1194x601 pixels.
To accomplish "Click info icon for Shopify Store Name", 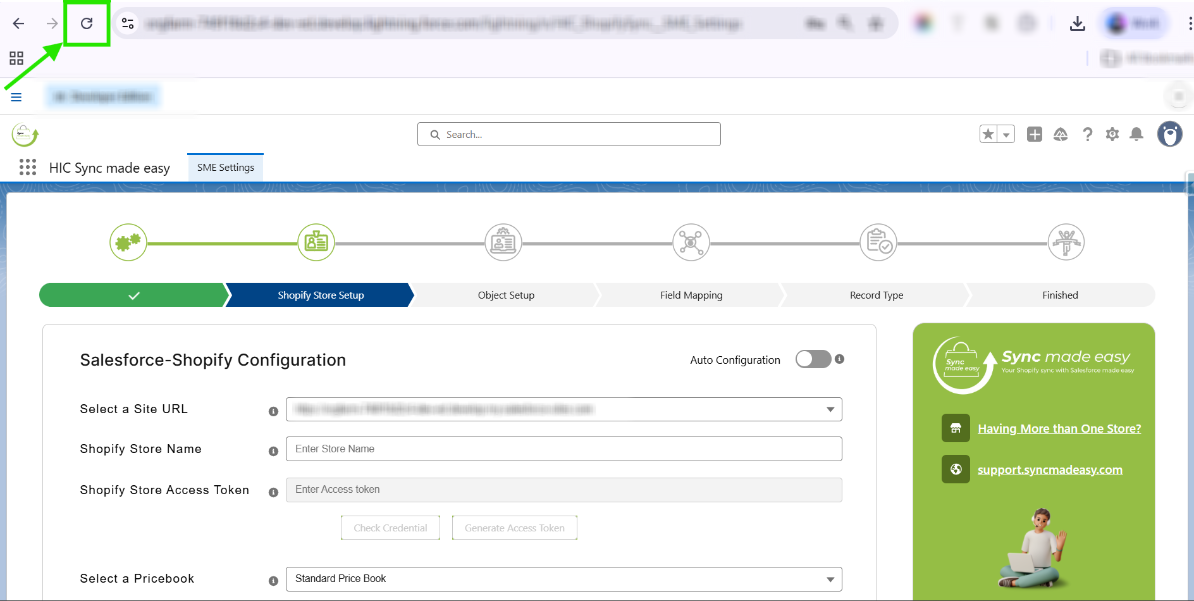I will 273,451.
